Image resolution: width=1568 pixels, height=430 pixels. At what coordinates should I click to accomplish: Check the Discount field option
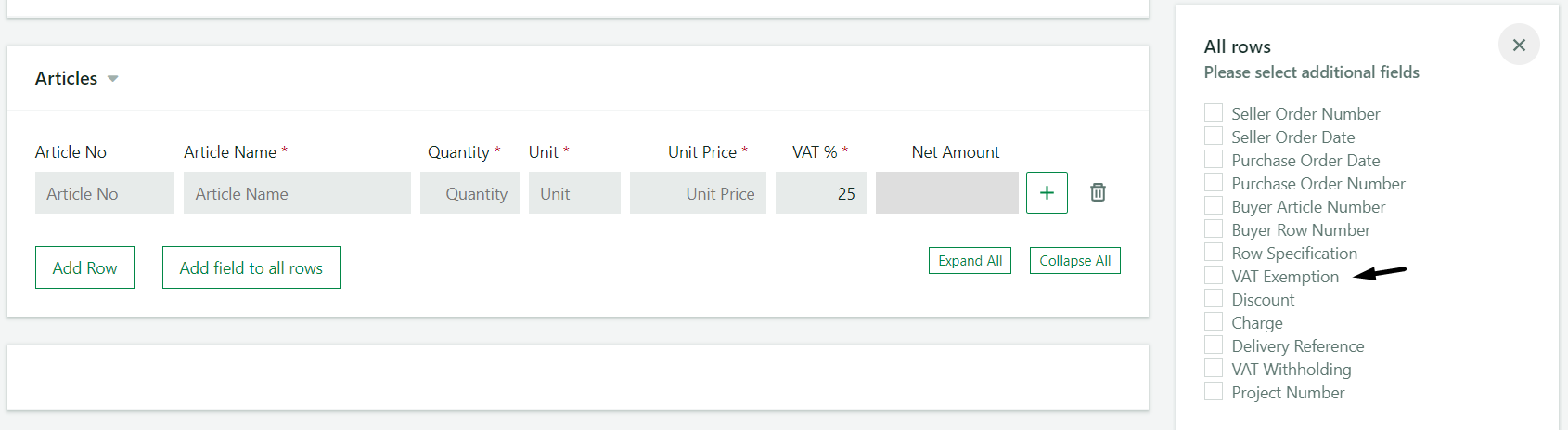click(1214, 298)
